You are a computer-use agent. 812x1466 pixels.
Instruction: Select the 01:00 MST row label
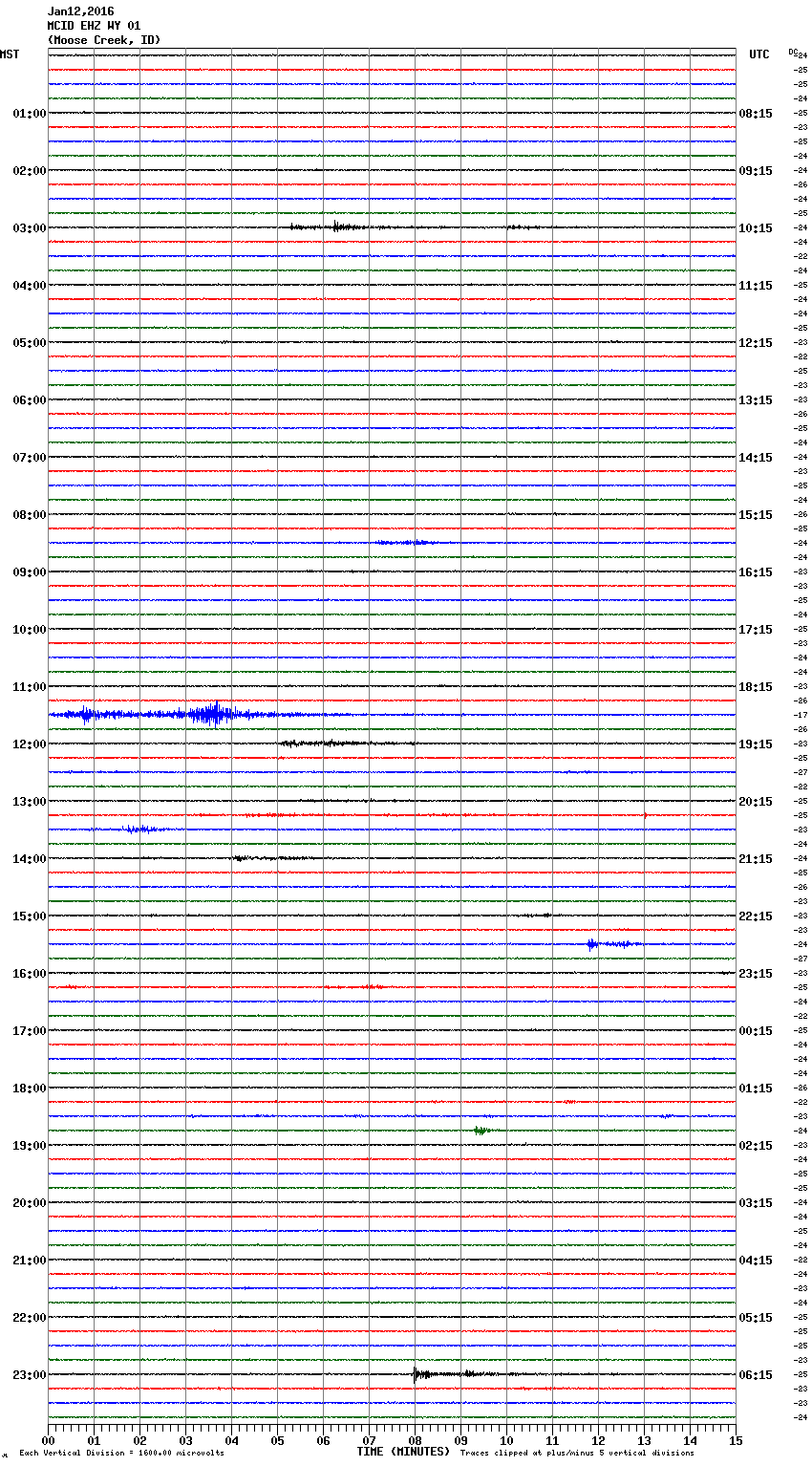30,114
